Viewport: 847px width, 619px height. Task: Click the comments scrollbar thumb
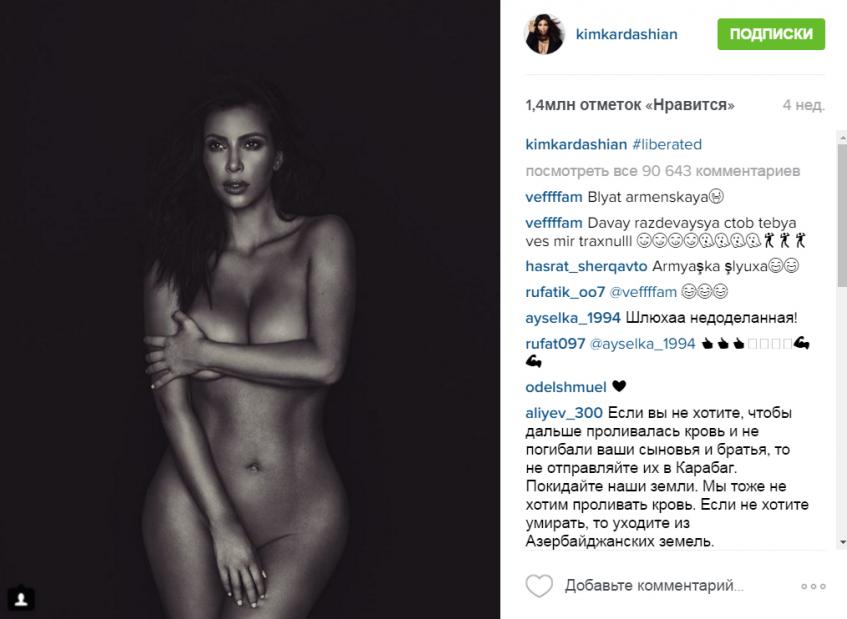pos(842,215)
